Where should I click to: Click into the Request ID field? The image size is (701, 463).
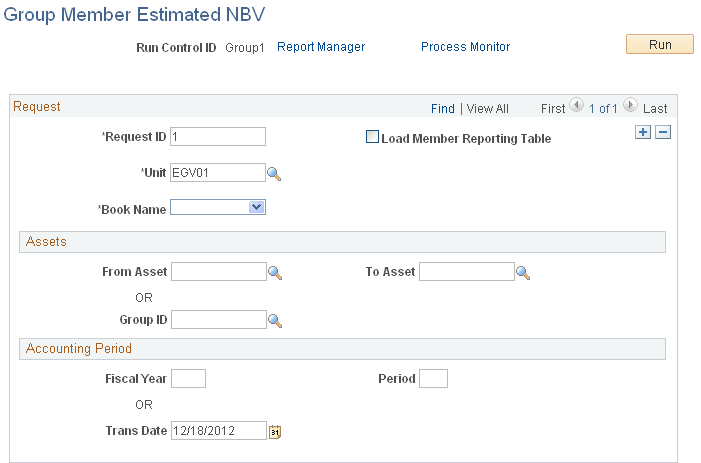tap(218, 137)
